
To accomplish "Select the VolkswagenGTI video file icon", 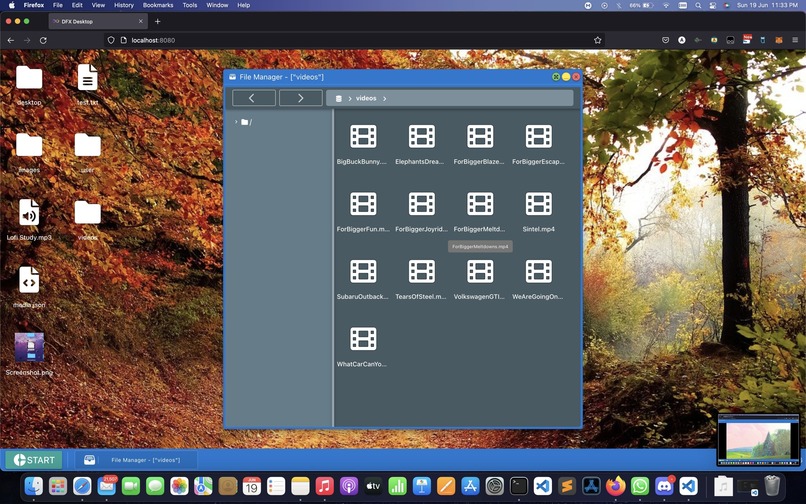I will [x=480, y=271].
